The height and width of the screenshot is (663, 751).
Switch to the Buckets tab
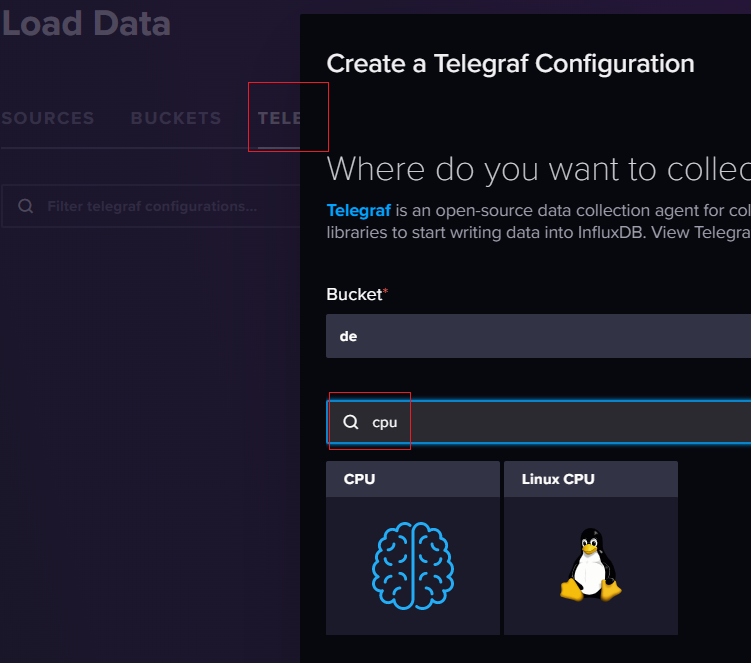(176, 118)
